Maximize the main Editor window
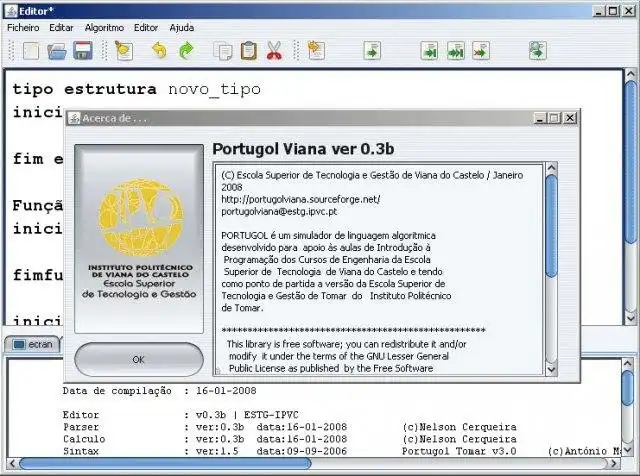 point(613,11)
